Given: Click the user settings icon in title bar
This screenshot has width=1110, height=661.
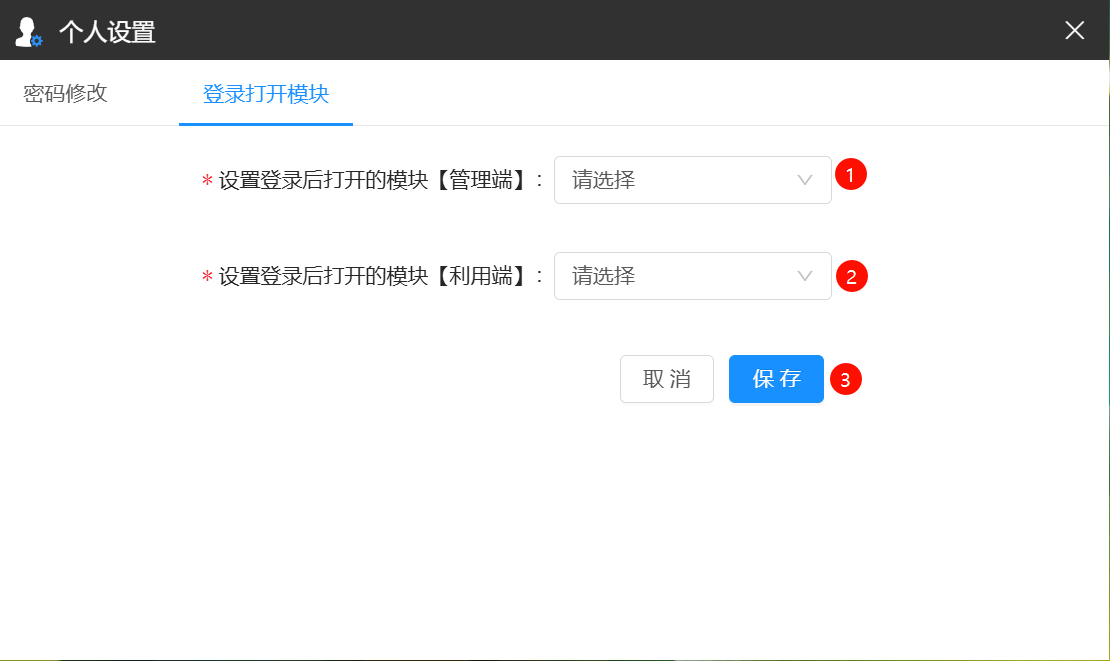Looking at the screenshot, I should 28,31.
